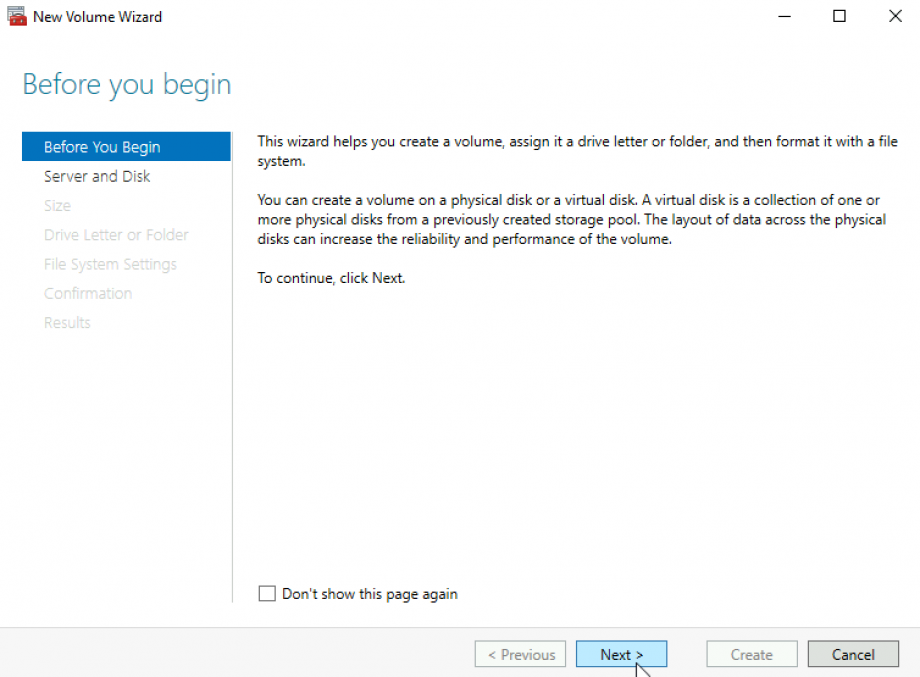Click the New Volume Wizard title text

96,16
